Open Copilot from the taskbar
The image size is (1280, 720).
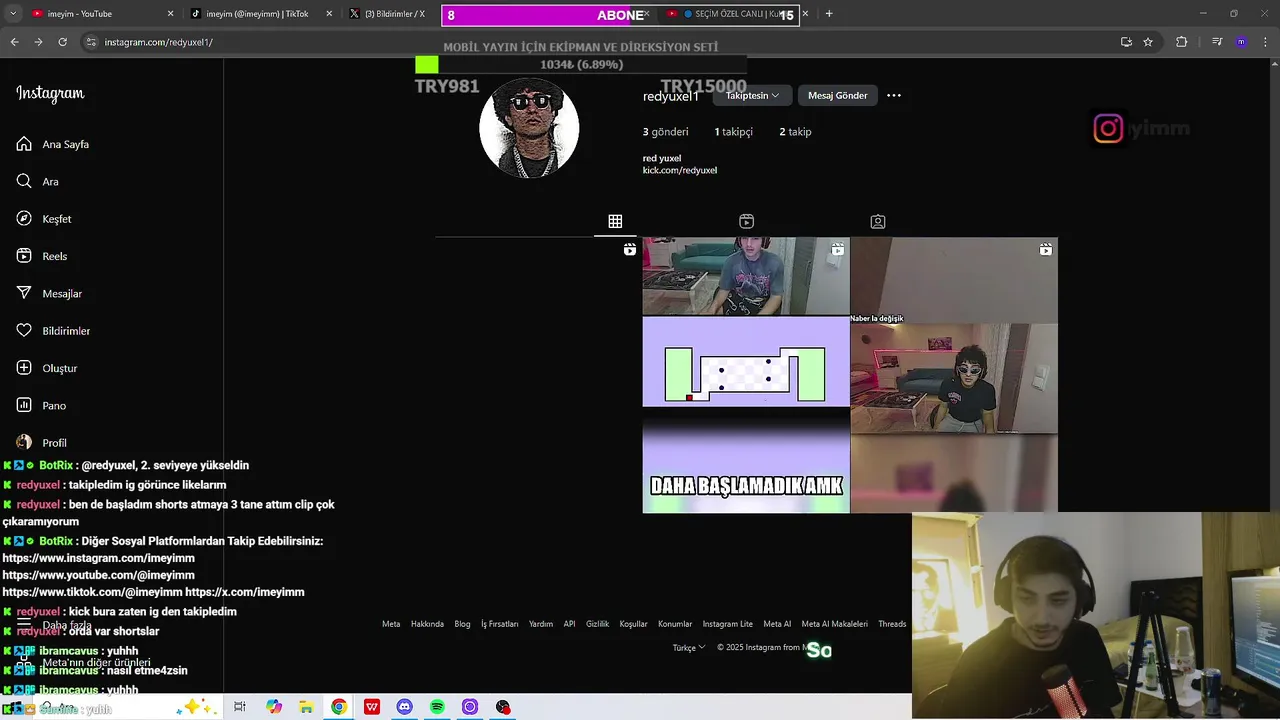pyautogui.click(x=274, y=707)
